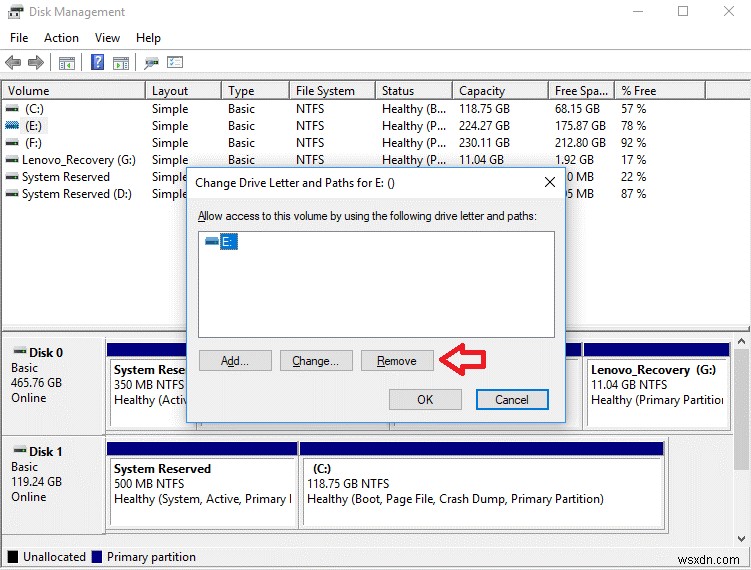Click the Forward arrow toolbar icon
This screenshot has height=570, width=751.
36,62
